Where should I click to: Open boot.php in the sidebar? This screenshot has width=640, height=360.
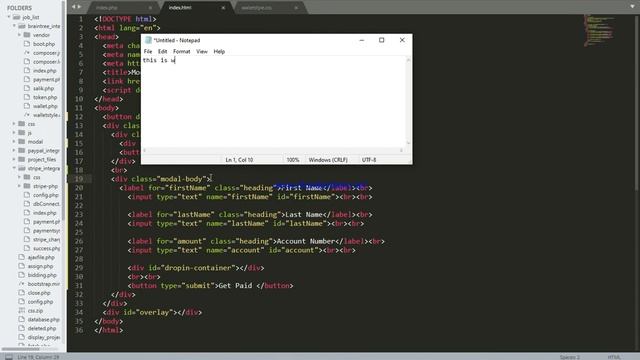point(44,44)
